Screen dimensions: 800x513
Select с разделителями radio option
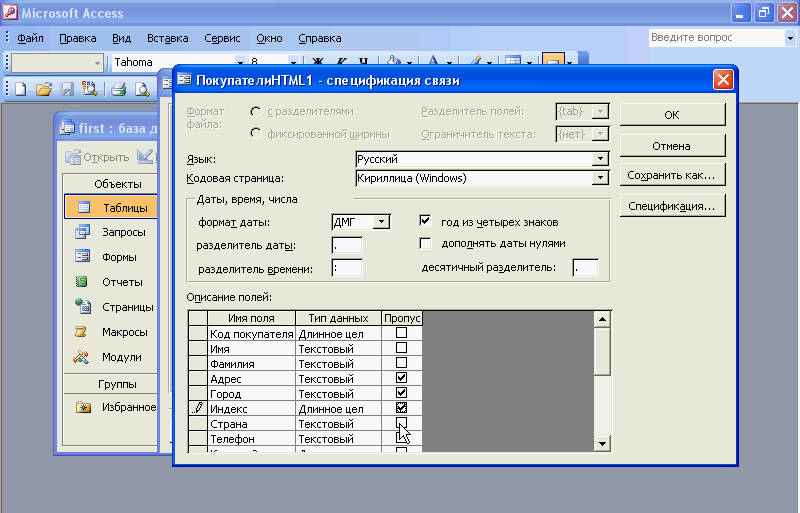256,111
